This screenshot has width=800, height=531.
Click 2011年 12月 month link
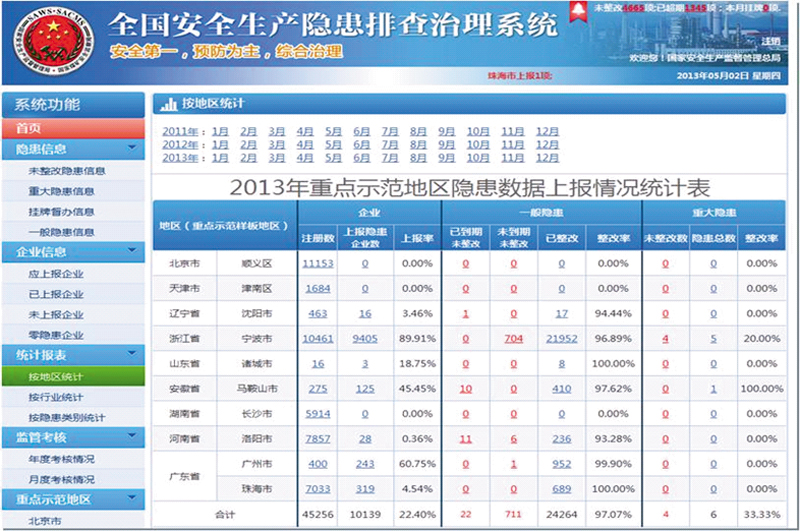[x=547, y=131]
